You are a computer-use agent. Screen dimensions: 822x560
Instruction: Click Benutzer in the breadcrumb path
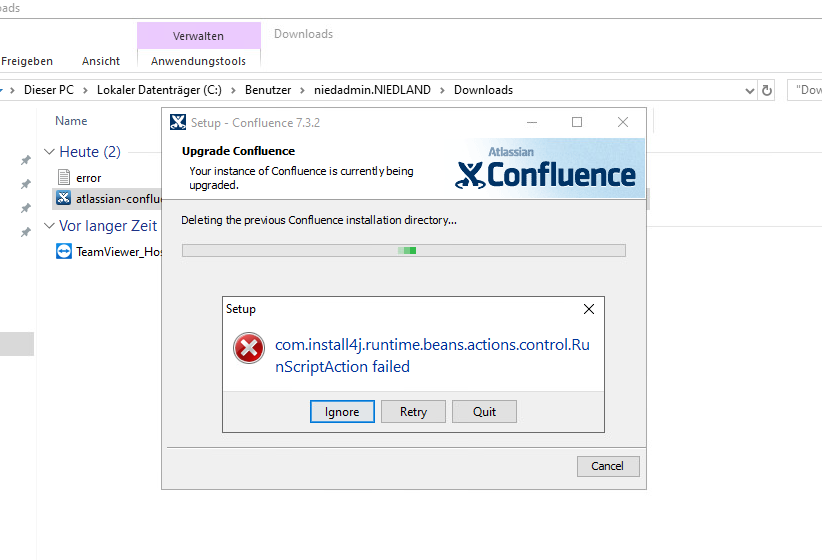(267, 90)
